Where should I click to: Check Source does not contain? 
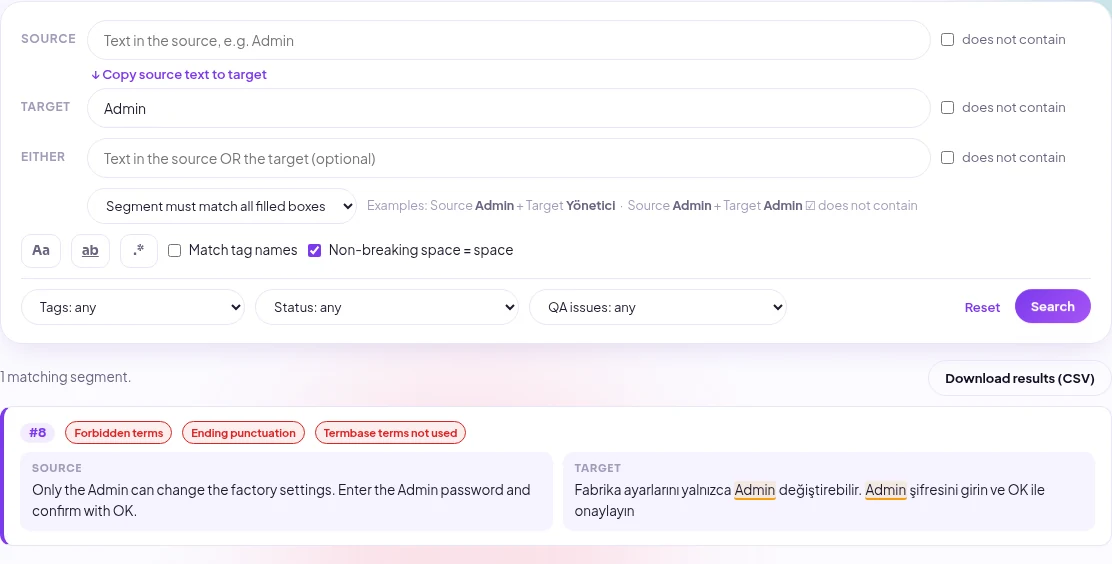click(x=947, y=40)
